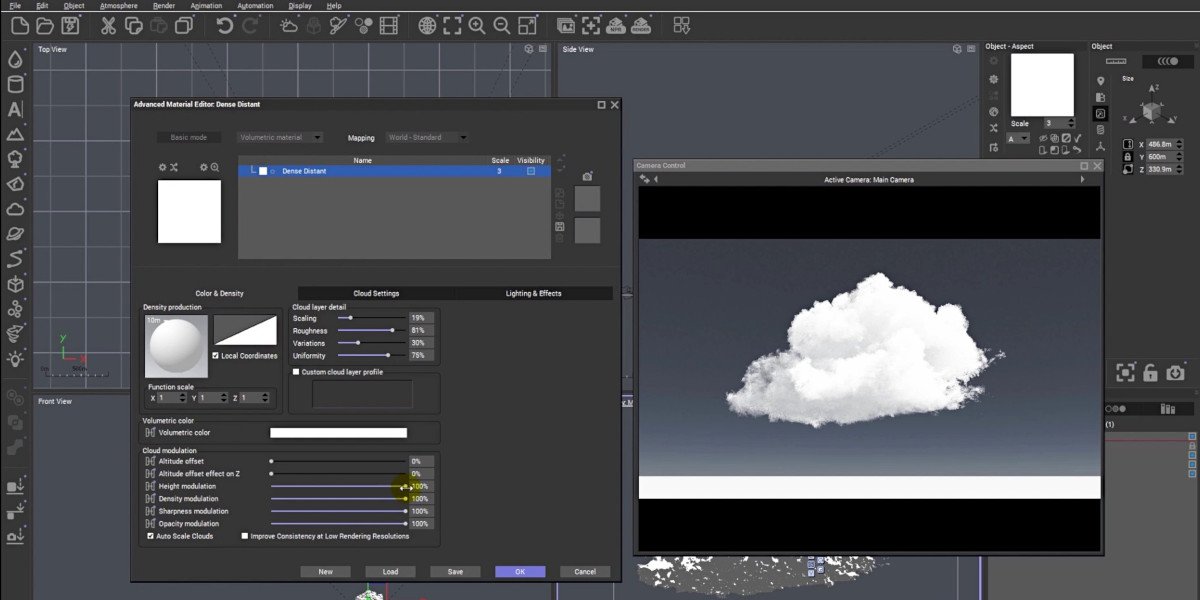Toggle the Auto Scale Clouds checkbox
1200x600 pixels.
151,536
